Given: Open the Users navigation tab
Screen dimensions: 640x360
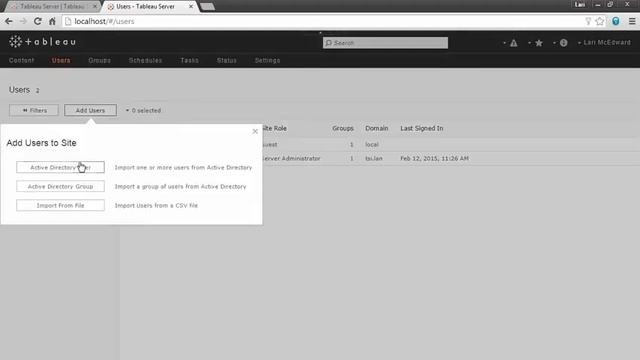Looking at the screenshot, I should (x=61, y=60).
